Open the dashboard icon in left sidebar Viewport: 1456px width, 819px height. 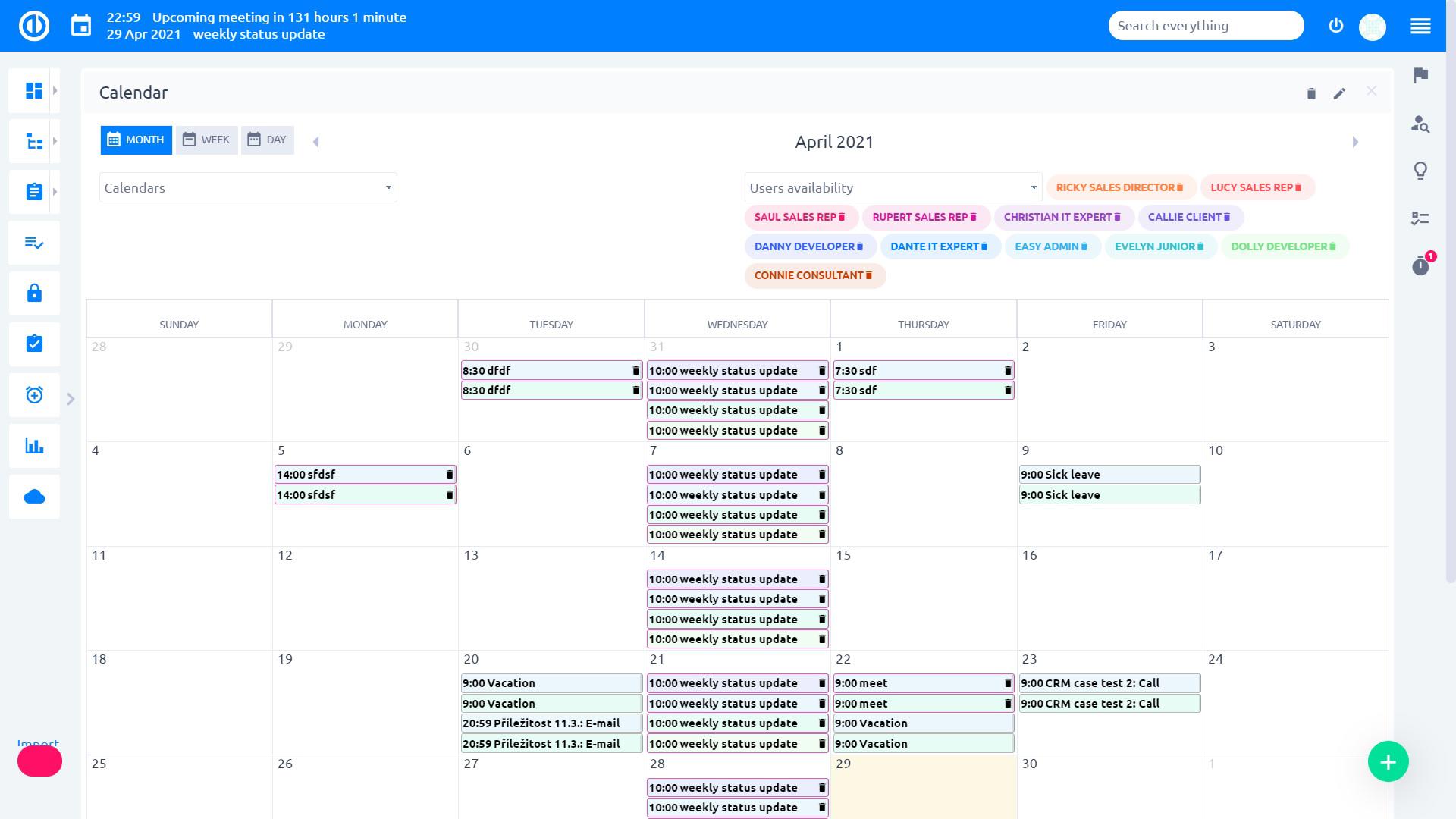34,91
